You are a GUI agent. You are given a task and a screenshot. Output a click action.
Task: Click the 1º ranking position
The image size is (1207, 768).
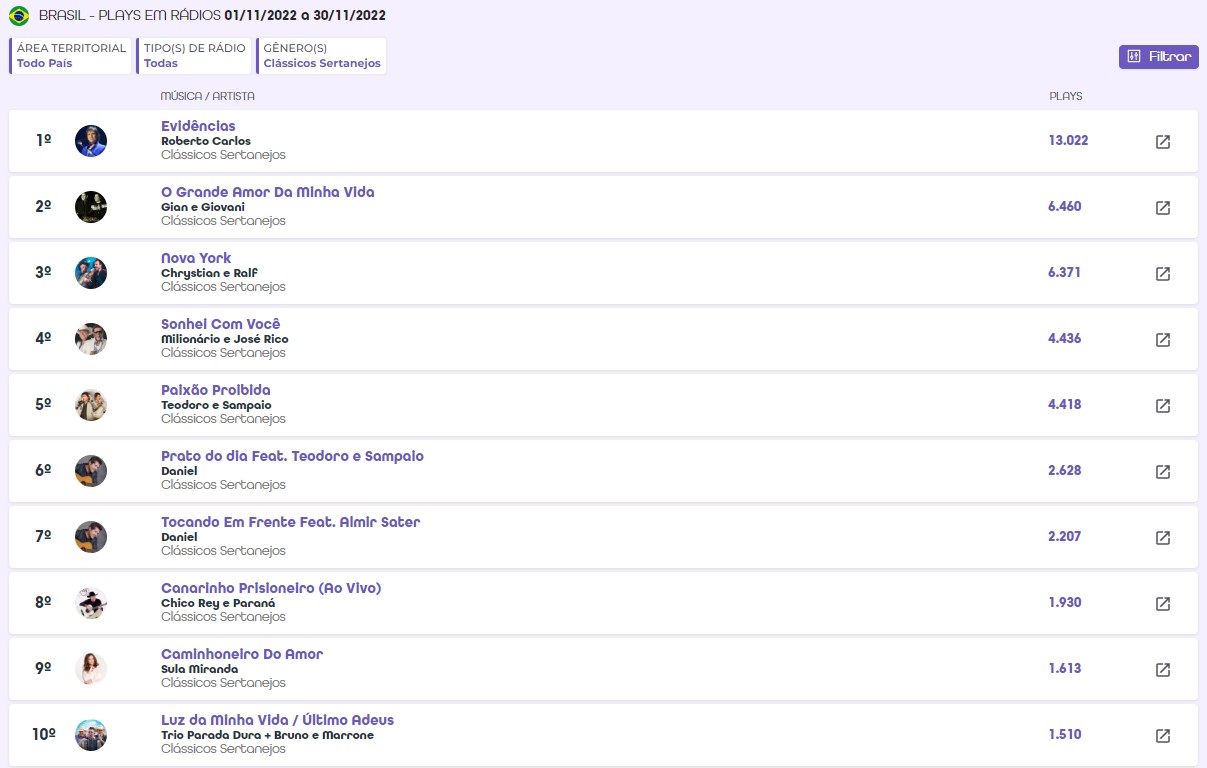pyautogui.click(x=43, y=141)
